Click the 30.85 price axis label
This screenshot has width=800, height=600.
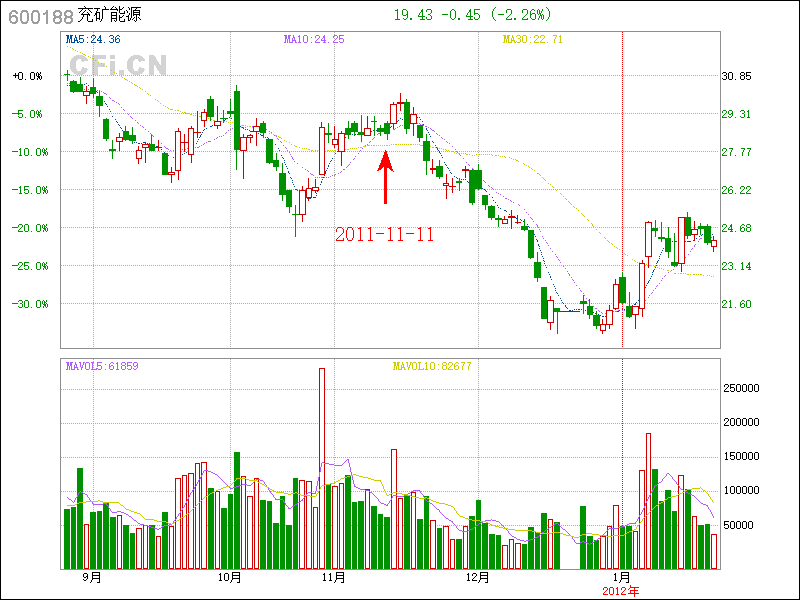click(x=736, y=76)
